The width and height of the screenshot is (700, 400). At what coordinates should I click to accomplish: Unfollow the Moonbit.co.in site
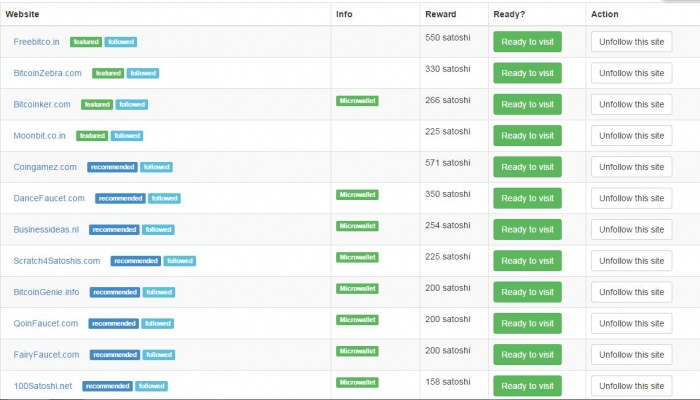(631, 135)
